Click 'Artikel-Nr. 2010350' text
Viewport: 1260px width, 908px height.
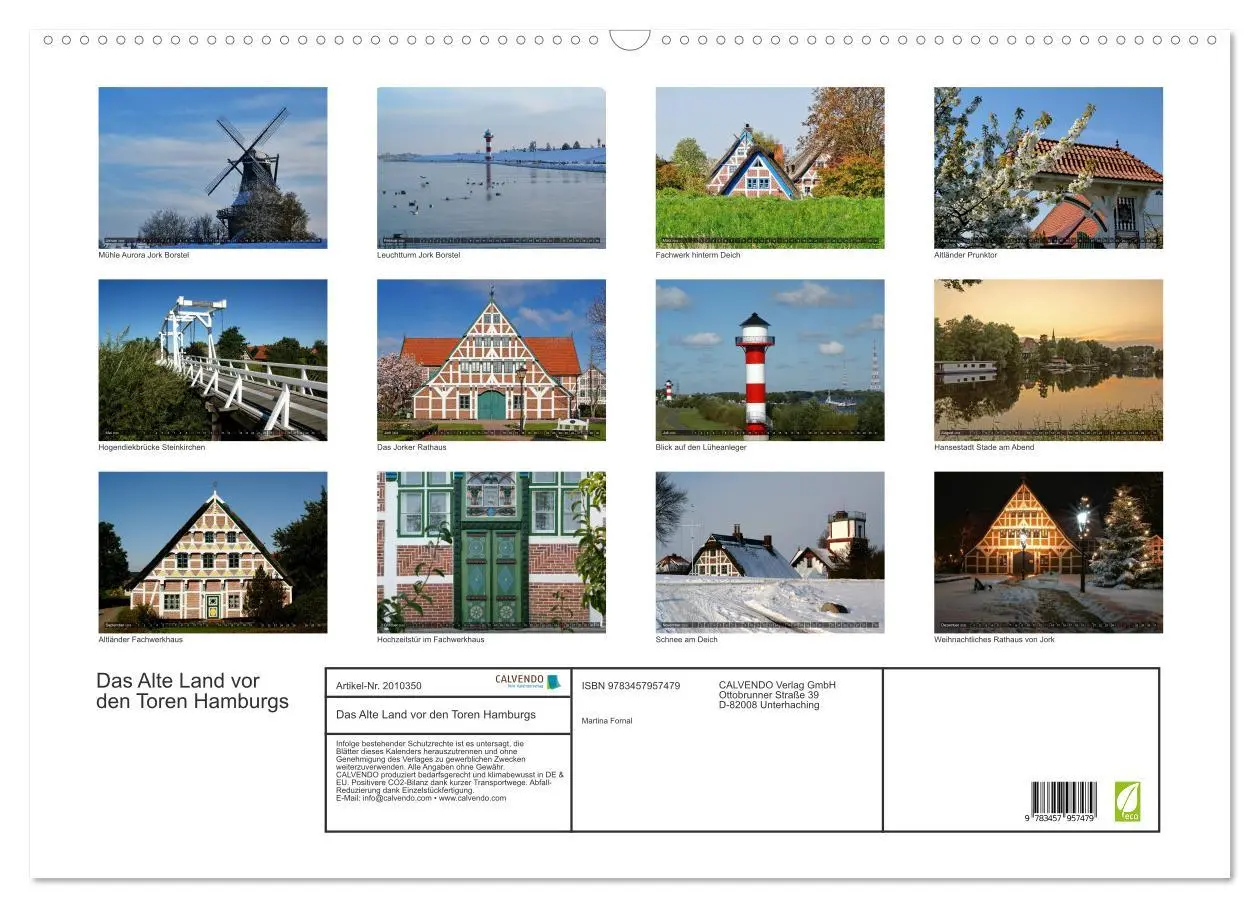379,686
